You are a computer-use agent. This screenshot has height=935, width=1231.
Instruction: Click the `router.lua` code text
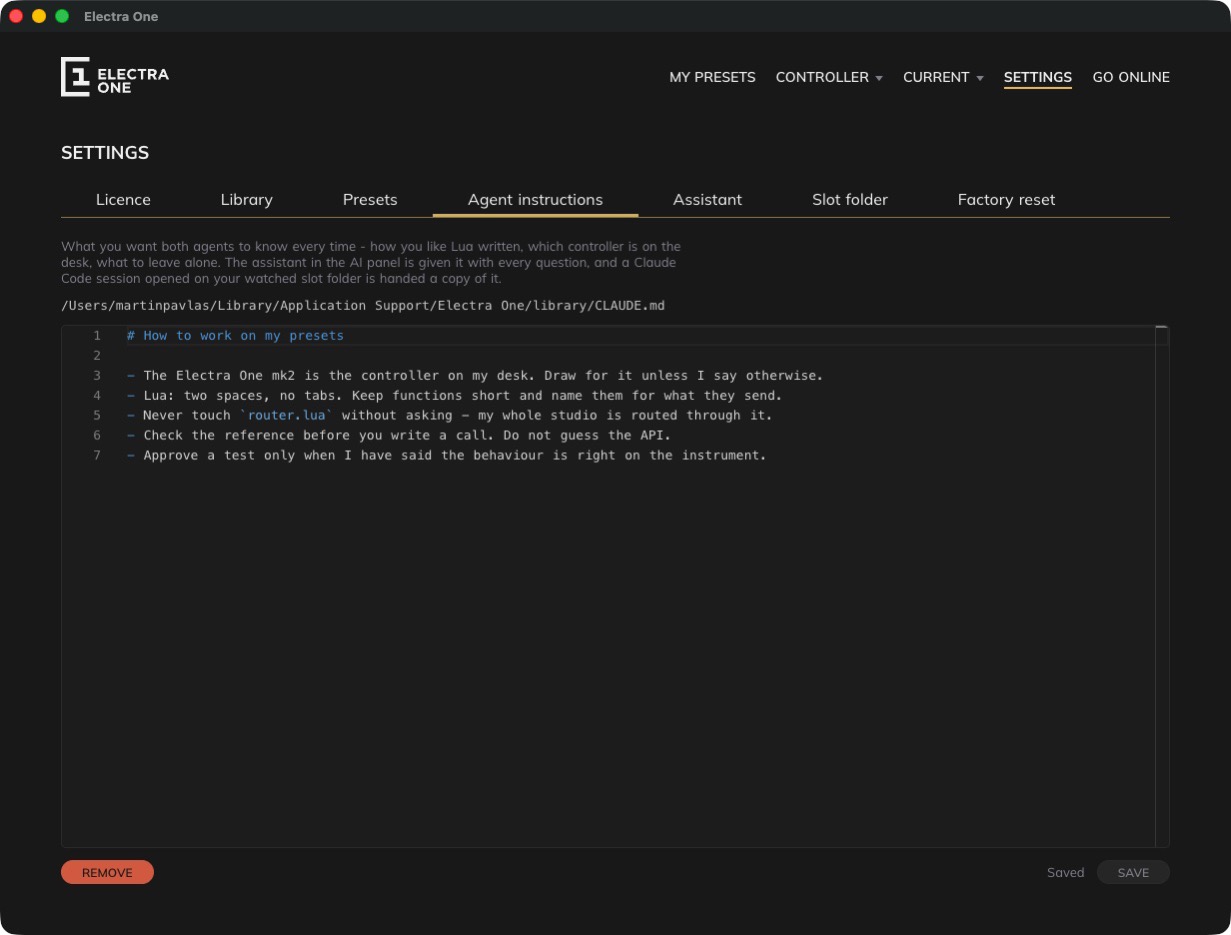286,415
